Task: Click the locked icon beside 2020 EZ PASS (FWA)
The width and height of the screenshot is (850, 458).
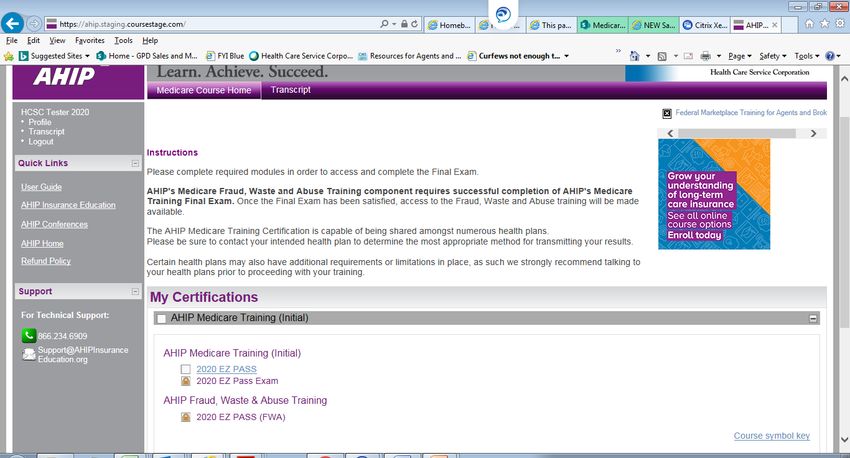Action: click(185, 417)
